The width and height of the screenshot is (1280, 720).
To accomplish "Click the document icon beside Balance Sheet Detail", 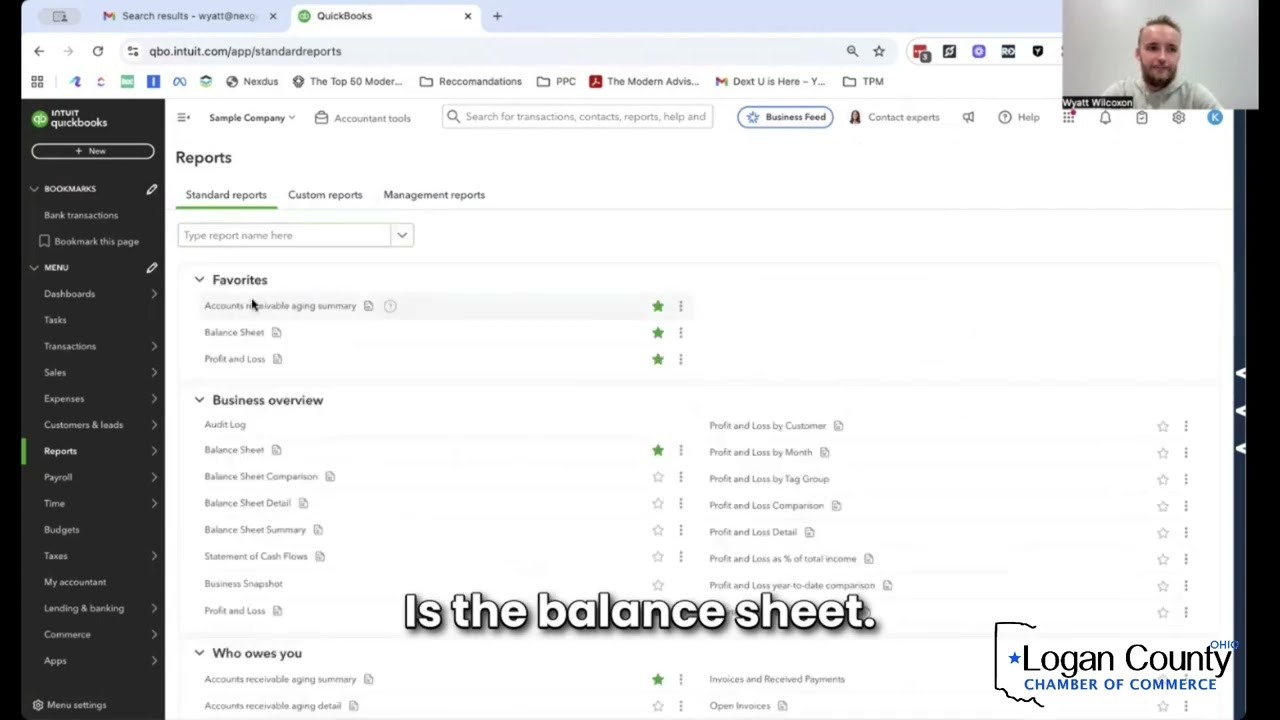I will [303, 503].
